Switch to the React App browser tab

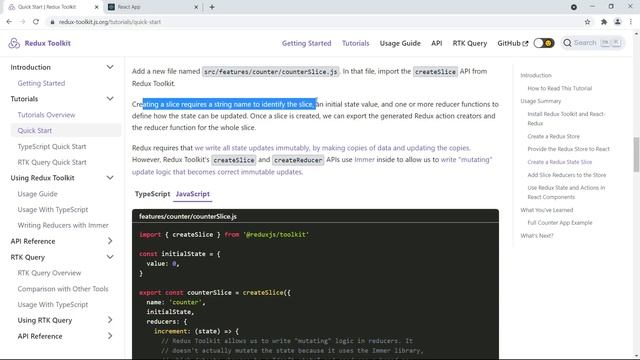153,7
